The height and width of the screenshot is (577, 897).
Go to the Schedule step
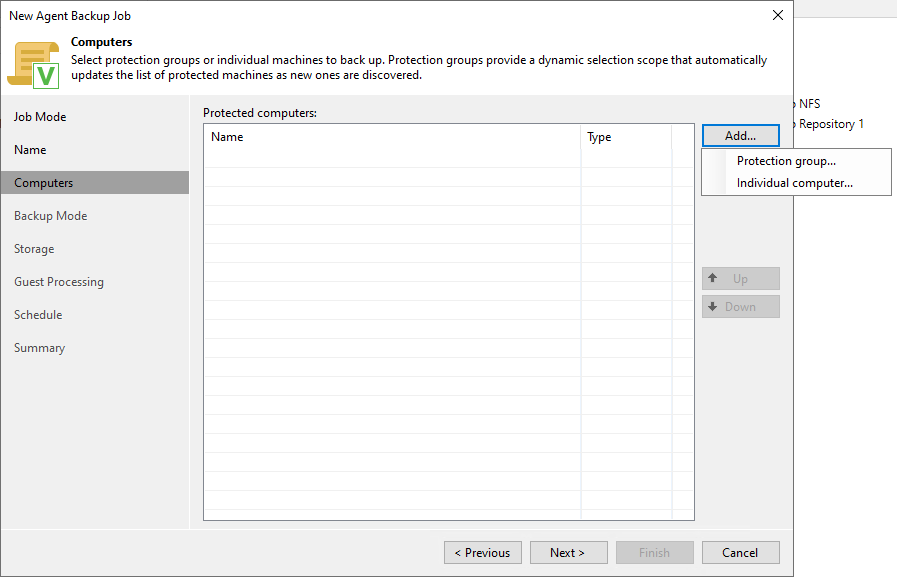[x=38, y=315]
